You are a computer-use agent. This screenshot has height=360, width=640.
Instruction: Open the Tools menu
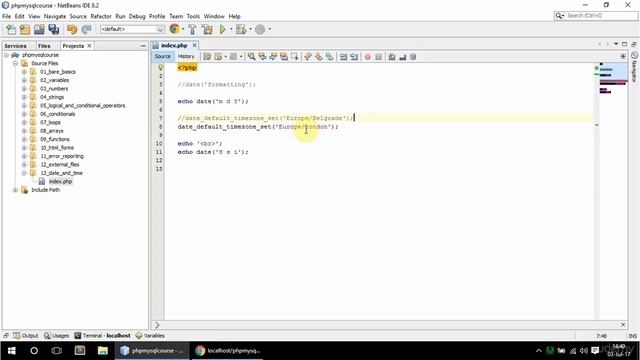(x=193, y=16)
